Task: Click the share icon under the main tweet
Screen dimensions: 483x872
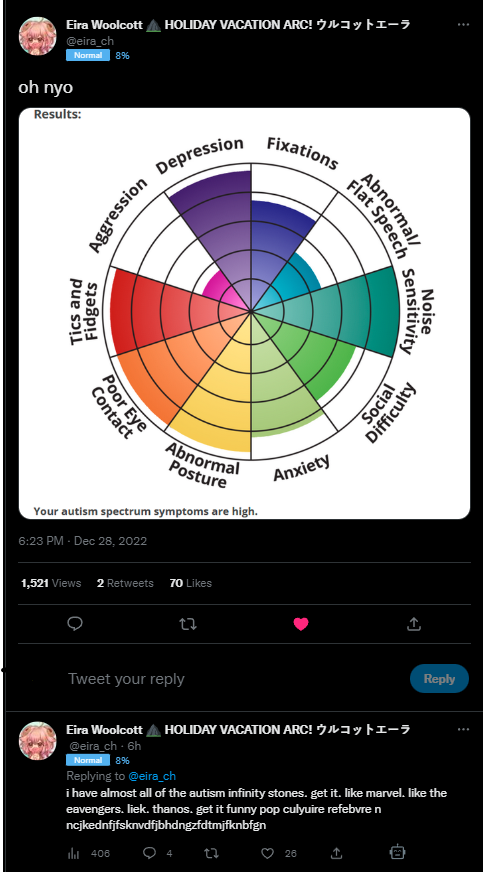Action: pos(413,624)
